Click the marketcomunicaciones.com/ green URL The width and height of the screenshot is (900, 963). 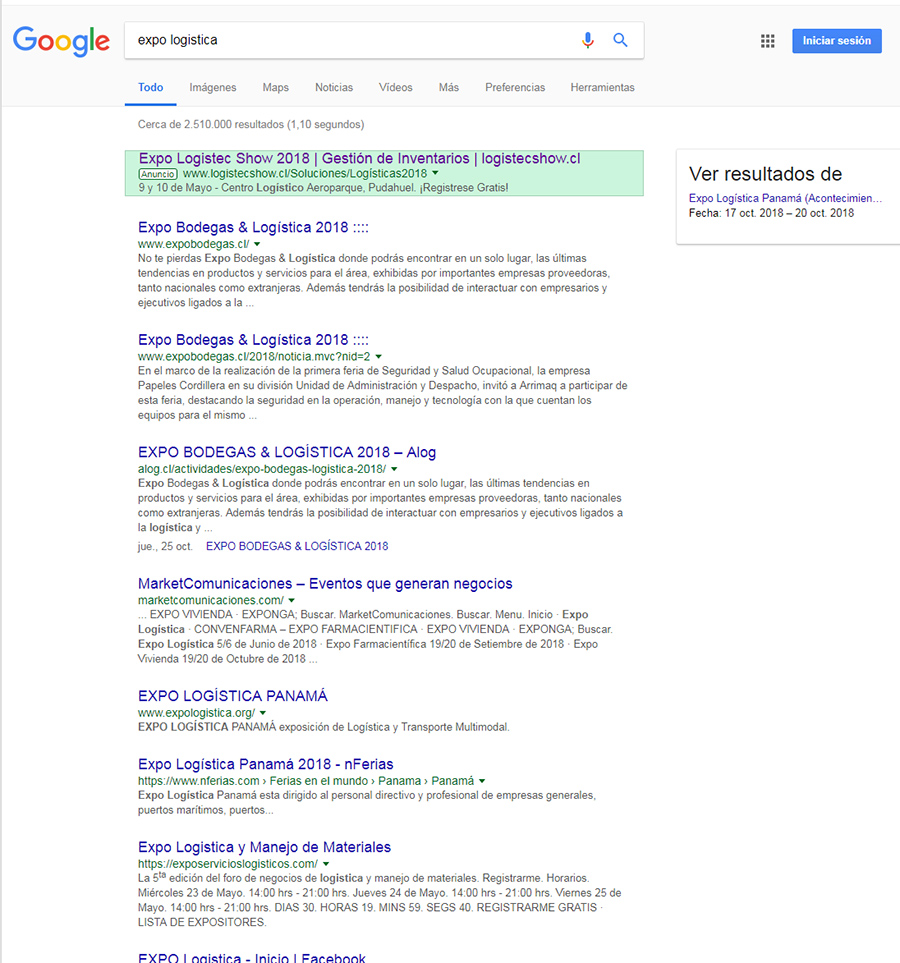(x=211, y=600)
